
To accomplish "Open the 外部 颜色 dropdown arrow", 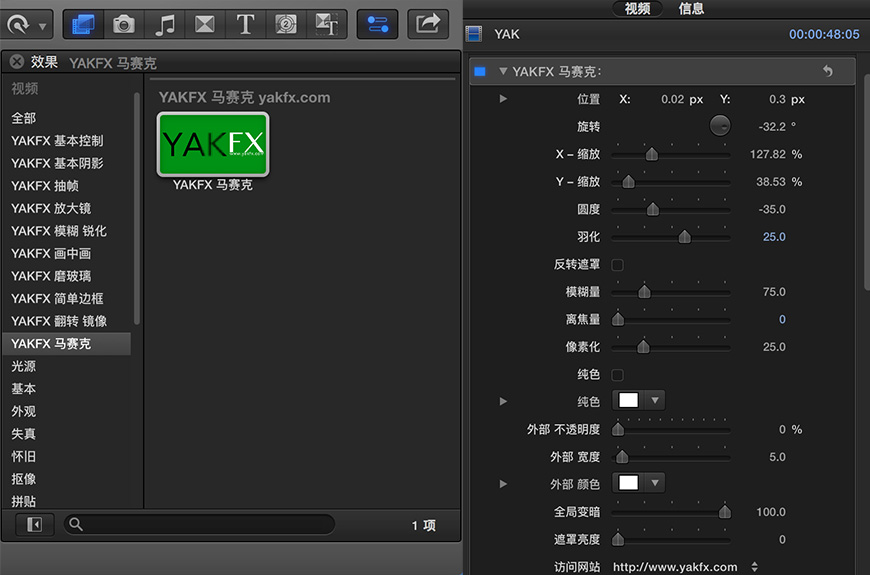I will coord(655,483).
